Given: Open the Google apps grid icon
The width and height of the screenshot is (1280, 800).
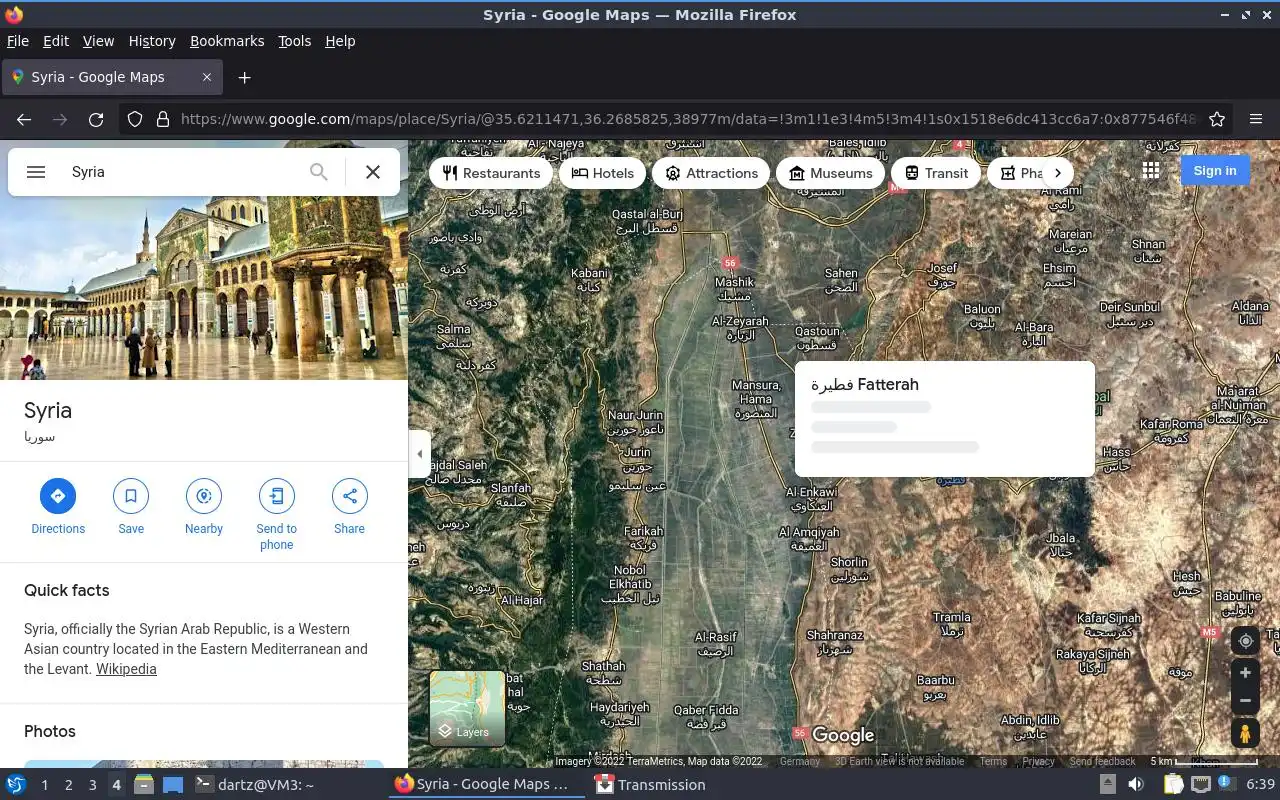Looking at the screenshot, I should [x=1151, y=171].
